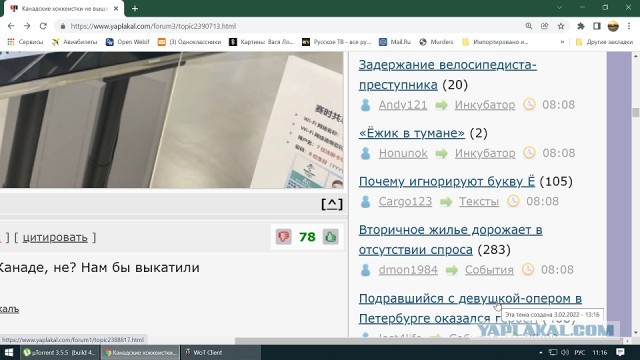This screenshot has width=640, height=360.
Task: Open topic Вторичное жилье дорожает
Action: tap(451, 240)
